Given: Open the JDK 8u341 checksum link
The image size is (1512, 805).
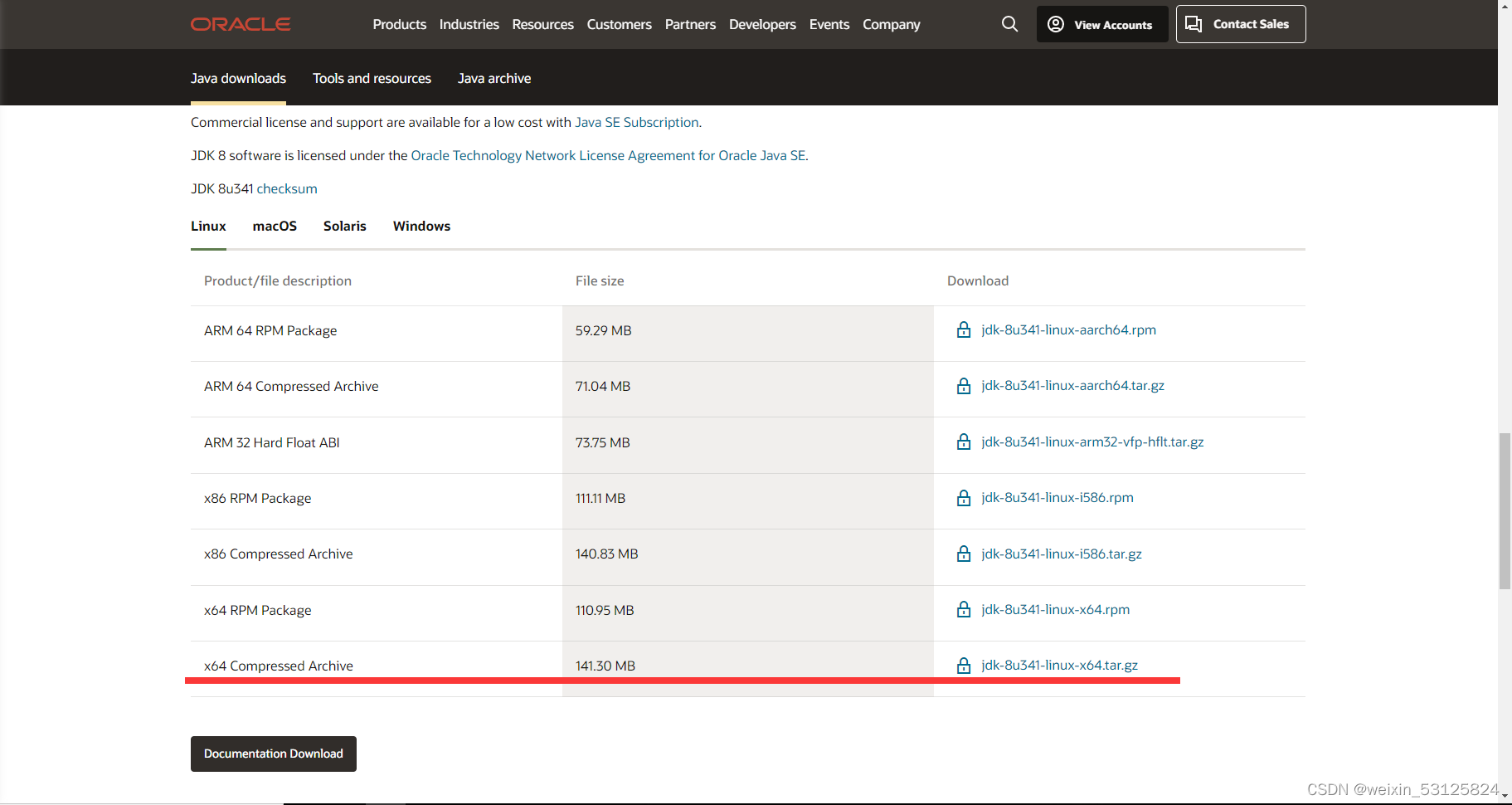Looking at the screenshot, I should click(287, 188).
